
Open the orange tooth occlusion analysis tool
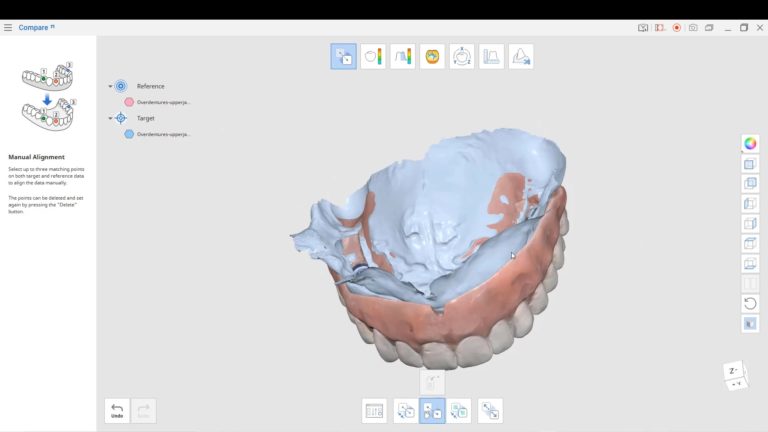[432, 56]
